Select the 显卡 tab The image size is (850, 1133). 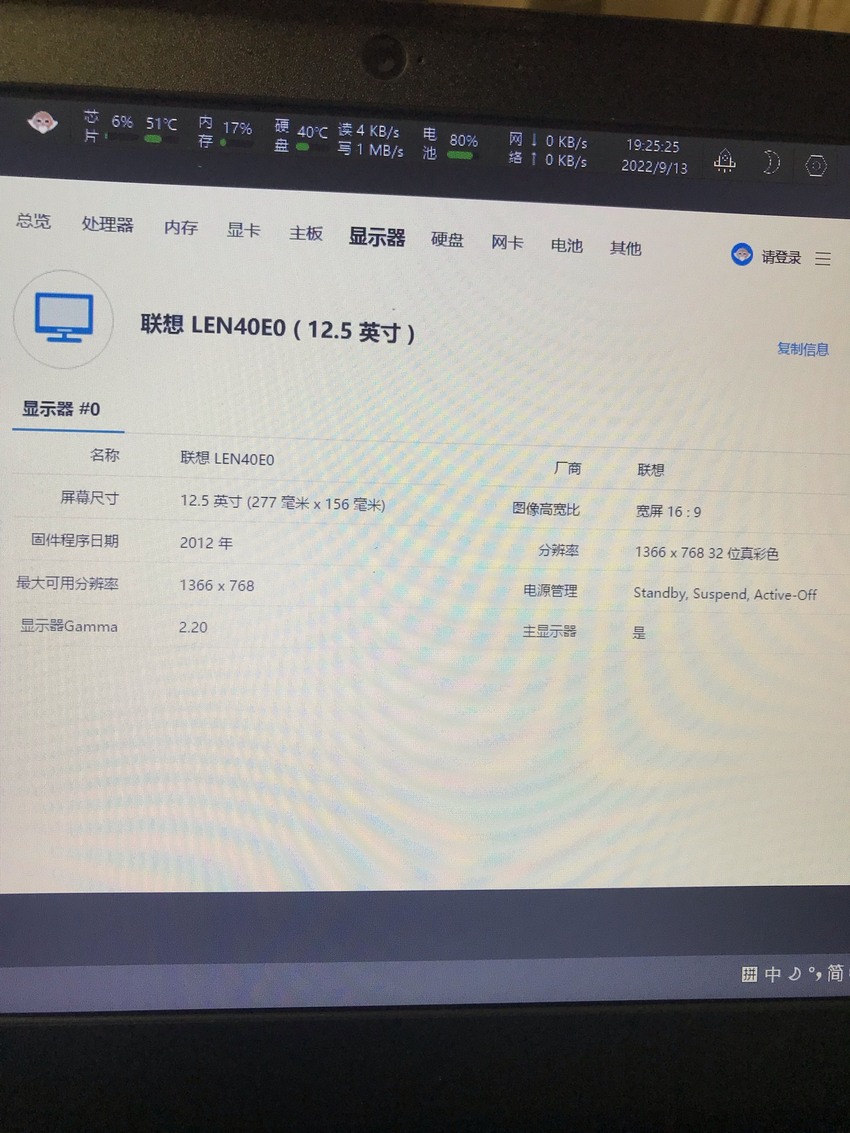coord(244,230)
